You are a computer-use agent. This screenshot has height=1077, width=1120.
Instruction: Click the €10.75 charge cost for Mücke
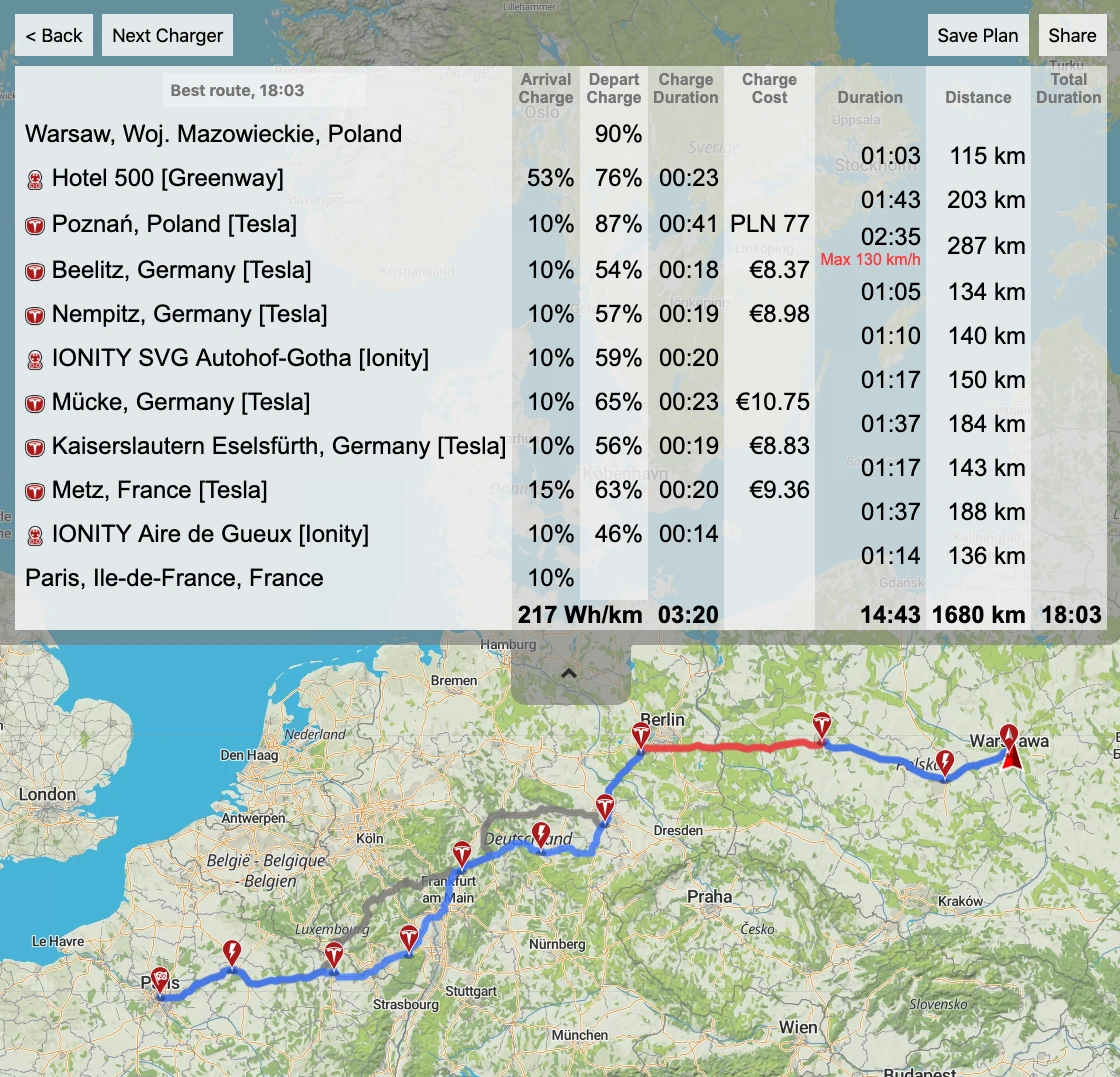pos(772,402)
